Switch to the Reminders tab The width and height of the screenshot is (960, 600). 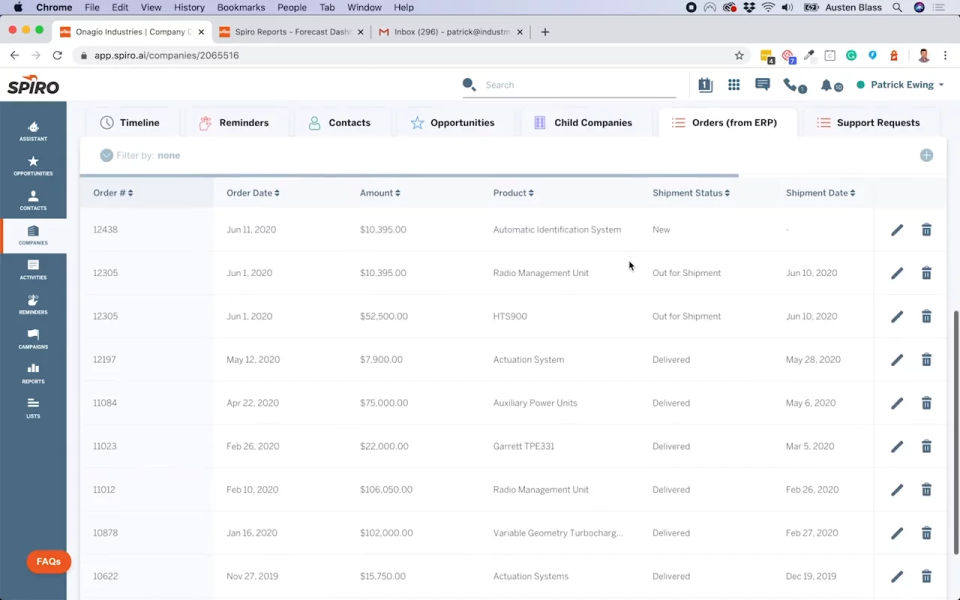[234, 122]
